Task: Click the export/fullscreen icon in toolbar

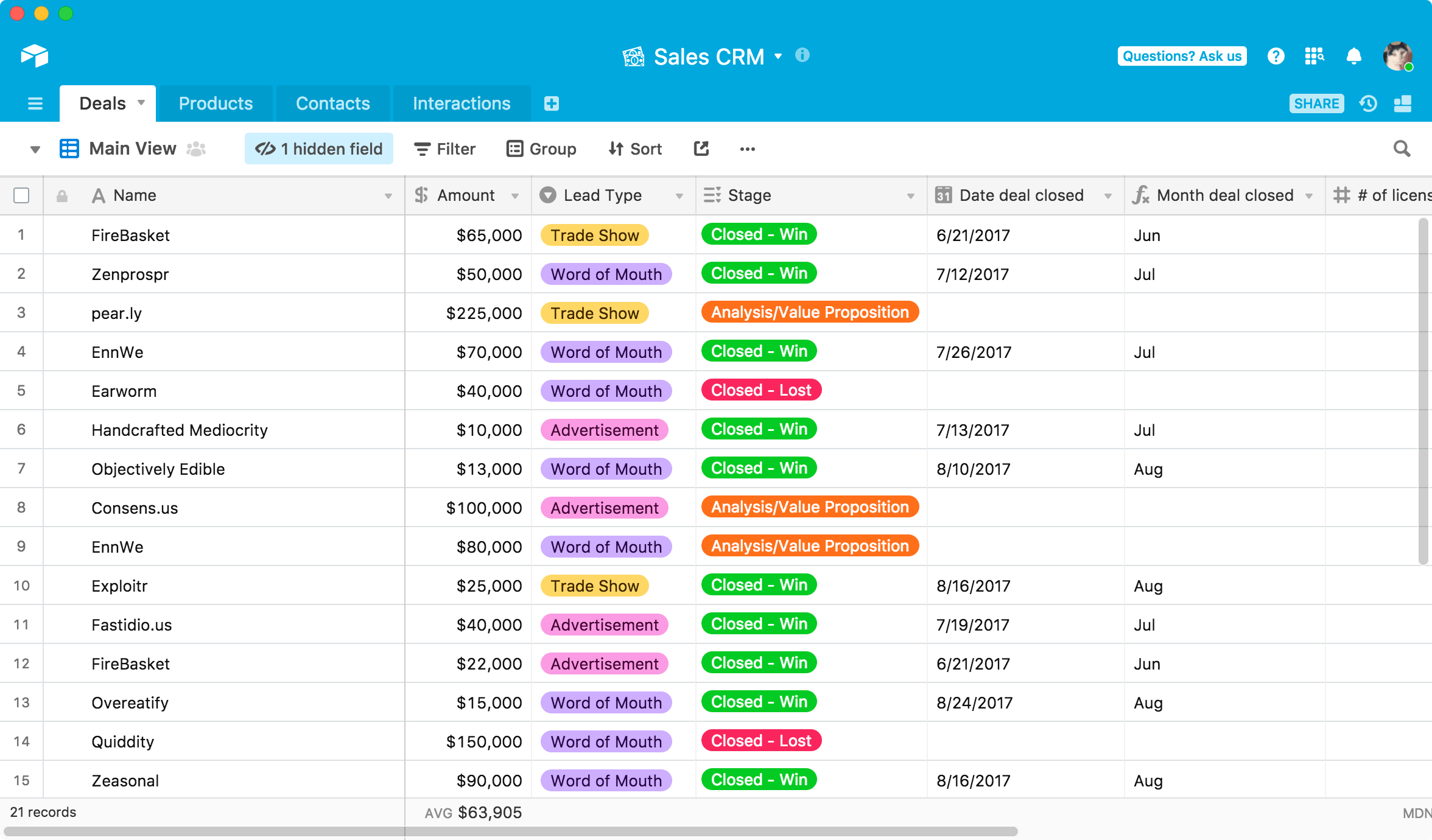Action: click(x=700, y=148)
